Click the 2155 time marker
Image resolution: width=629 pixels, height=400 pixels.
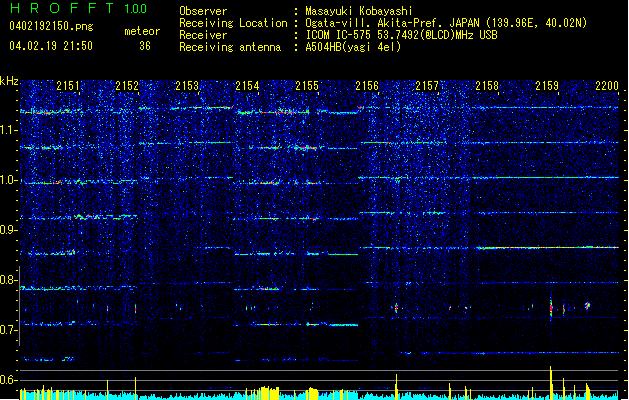[307, 86]
